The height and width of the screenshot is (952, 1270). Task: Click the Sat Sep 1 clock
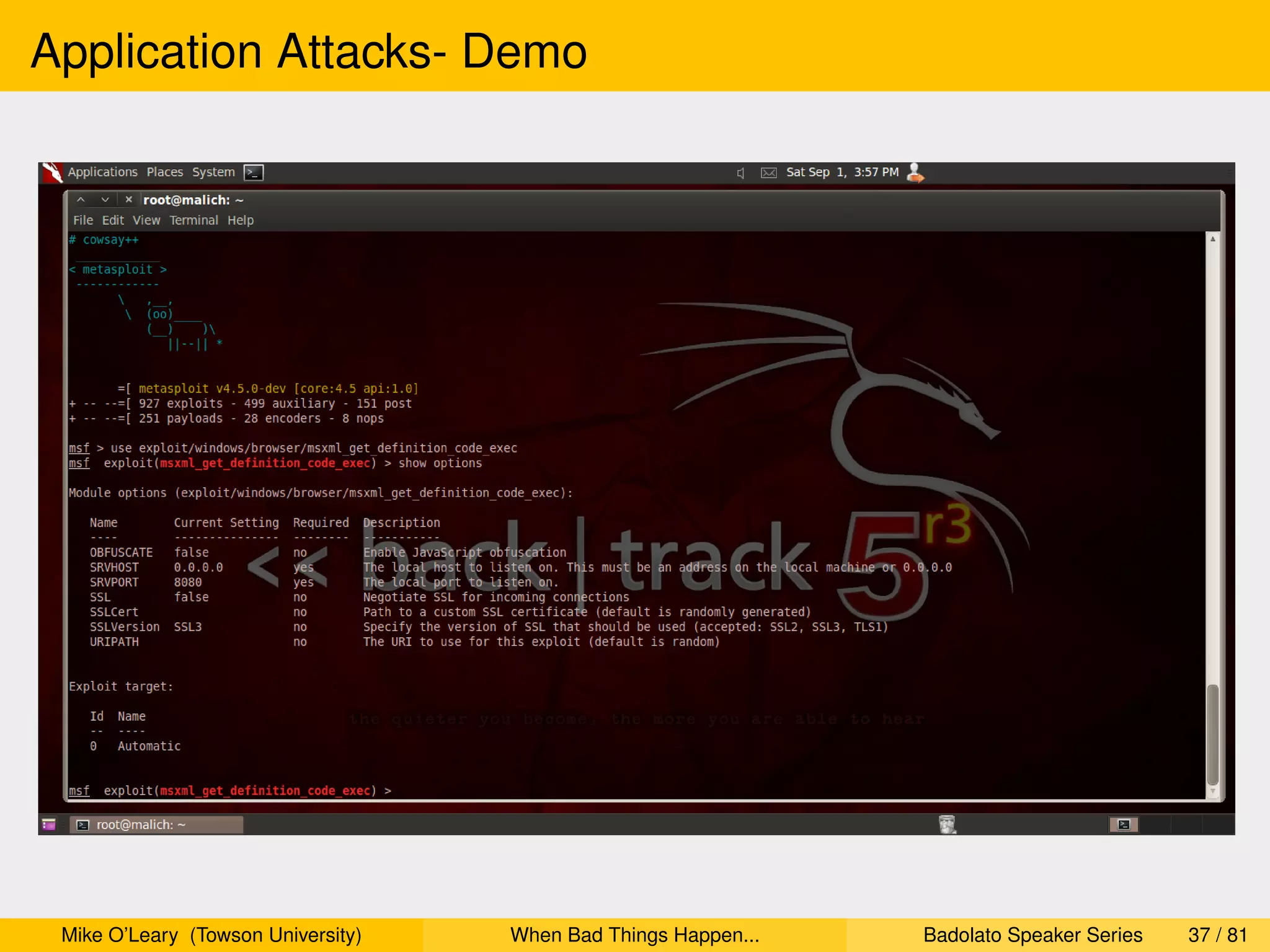click(x=842, y=172)
